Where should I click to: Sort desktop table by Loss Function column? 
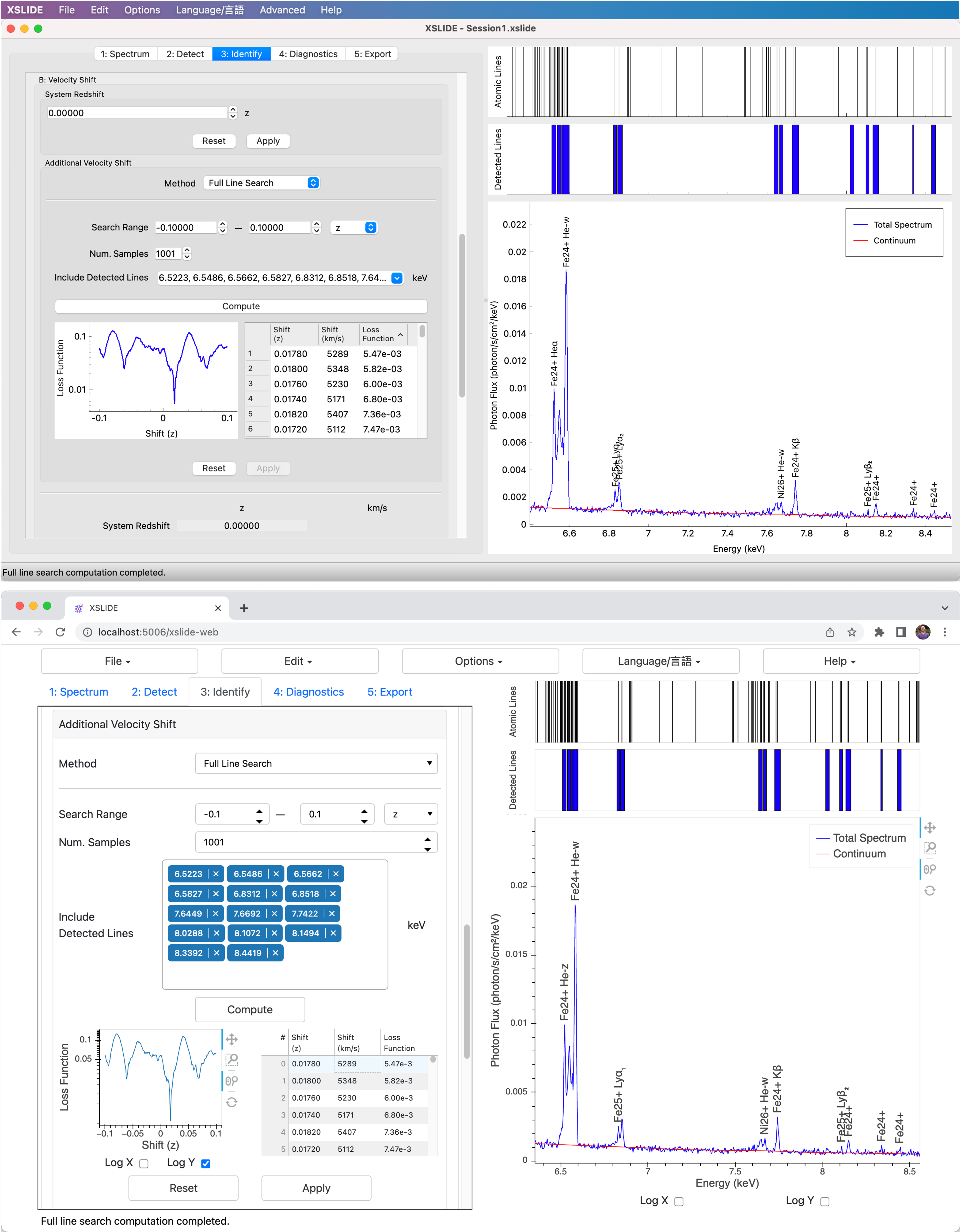coord(383,334)
